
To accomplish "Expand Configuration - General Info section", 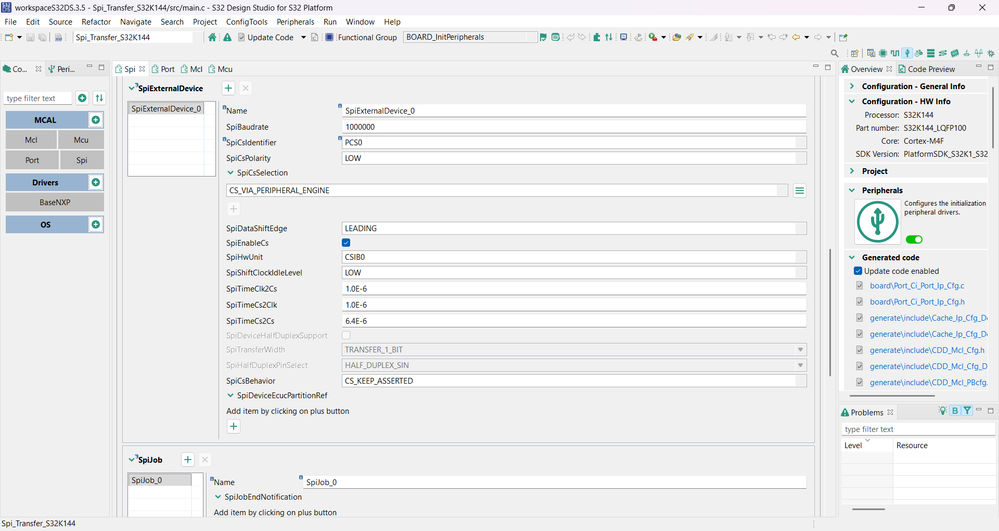I will click(852, 86).
